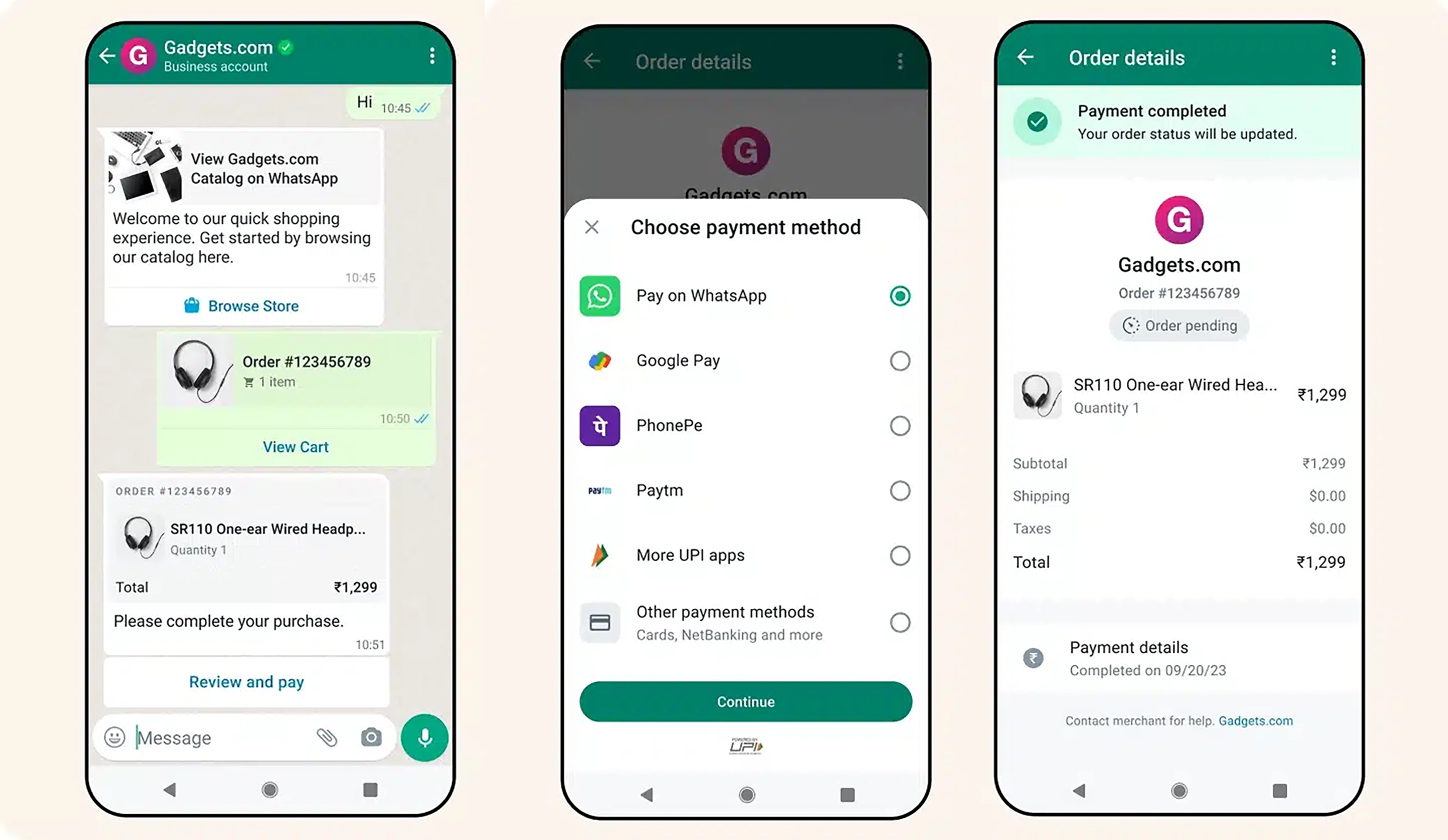1448x840 pixels.
Task: Click SR110 headphones thumbnail in order details
Action: click(x=1038, y=393)
